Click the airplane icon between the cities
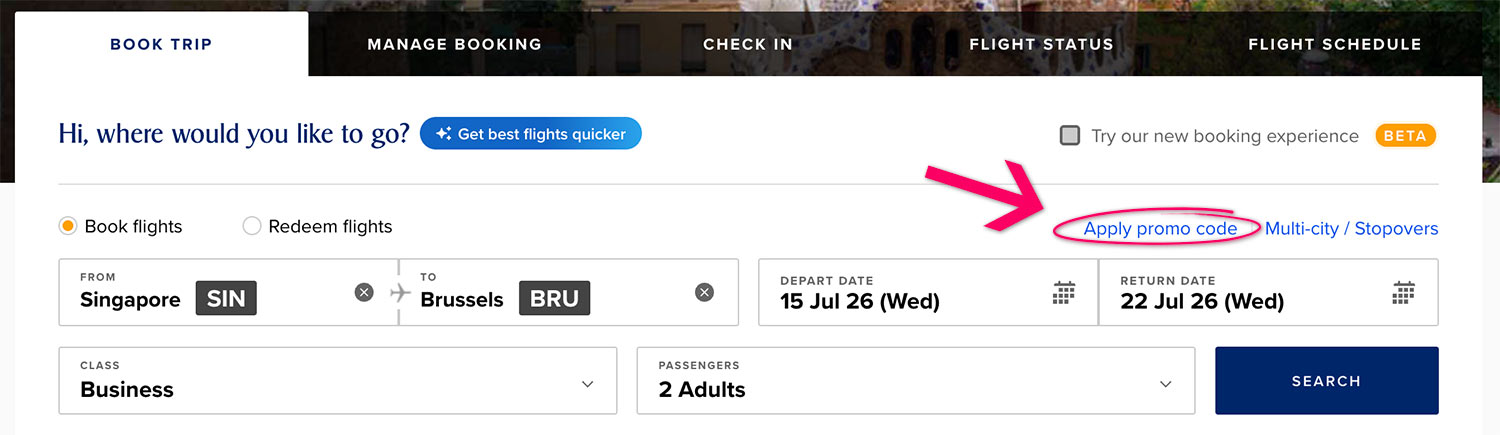 click(400, 292)
